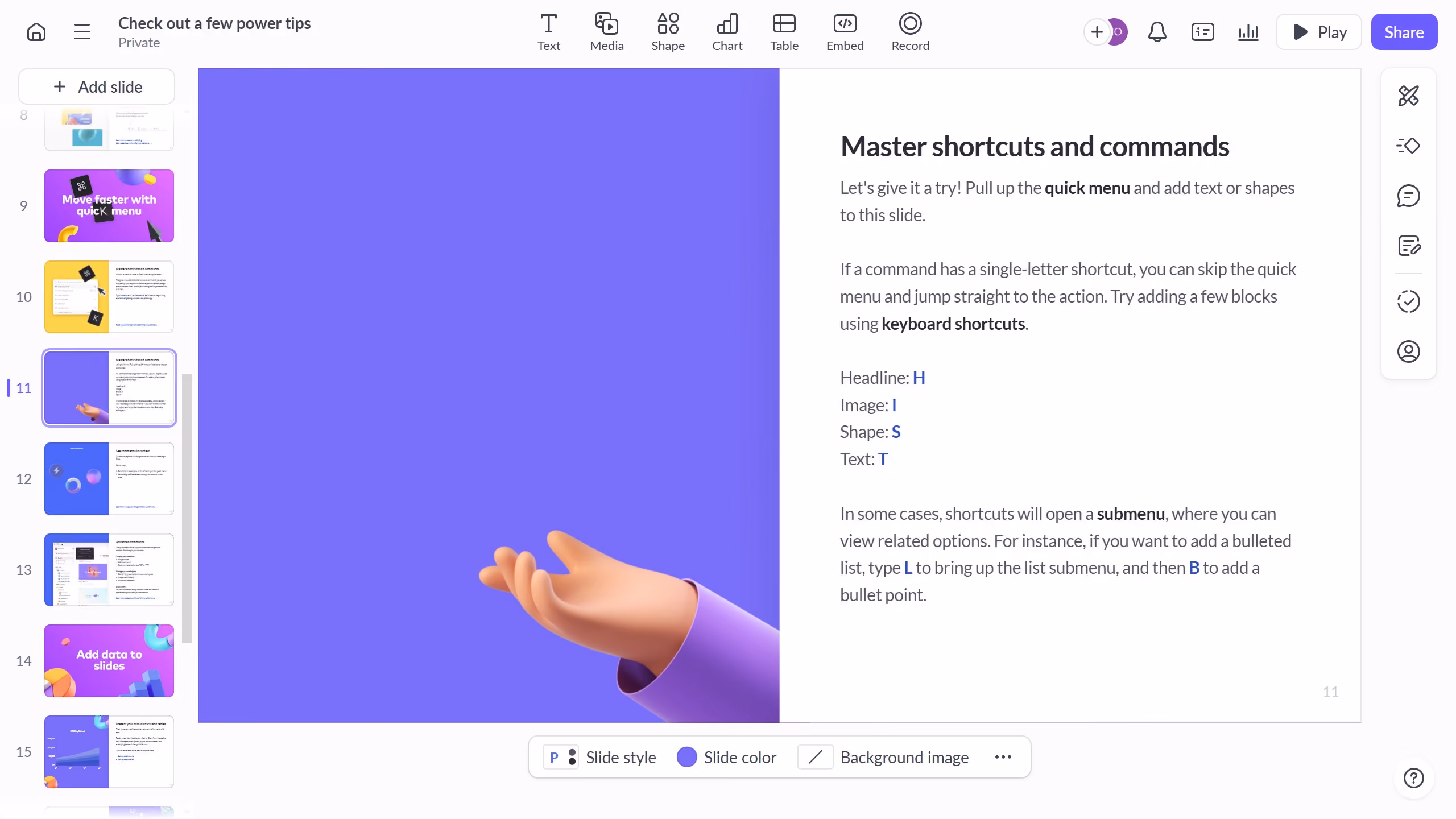
Task: Click the 'keyboard shortcuts' bold text
Action: click(953, 324)
